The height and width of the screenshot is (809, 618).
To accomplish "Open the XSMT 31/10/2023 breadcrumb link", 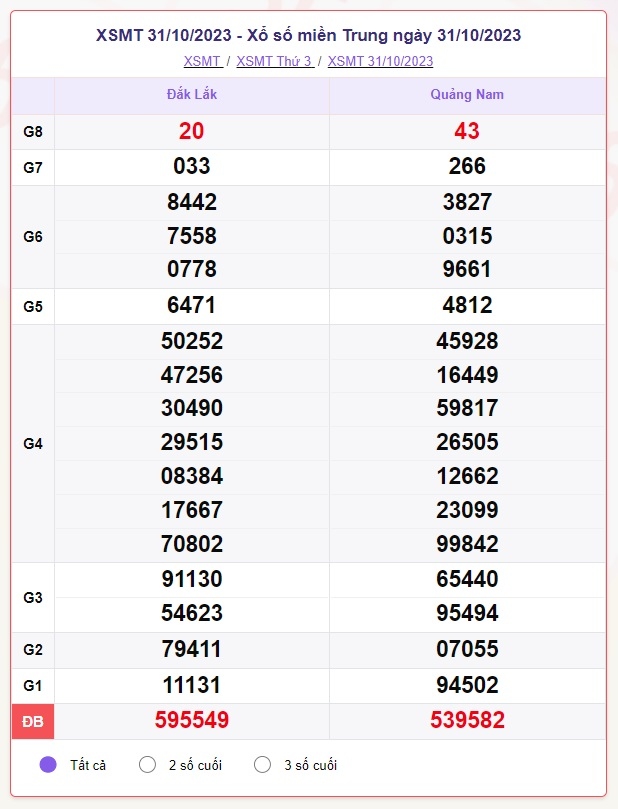I will click(x=380, y=61).
